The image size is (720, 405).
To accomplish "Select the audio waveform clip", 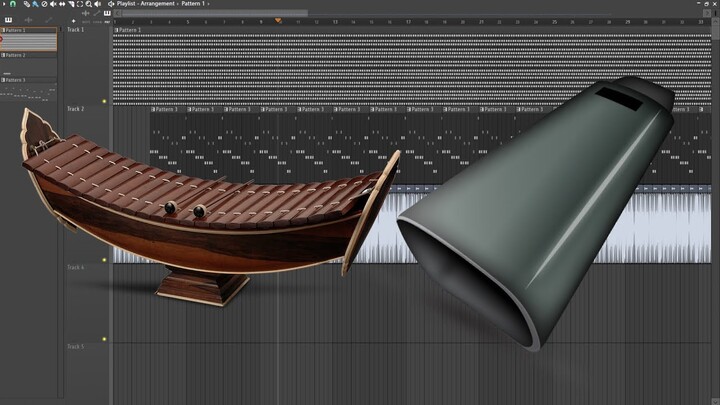I will [x=412, y=225].
